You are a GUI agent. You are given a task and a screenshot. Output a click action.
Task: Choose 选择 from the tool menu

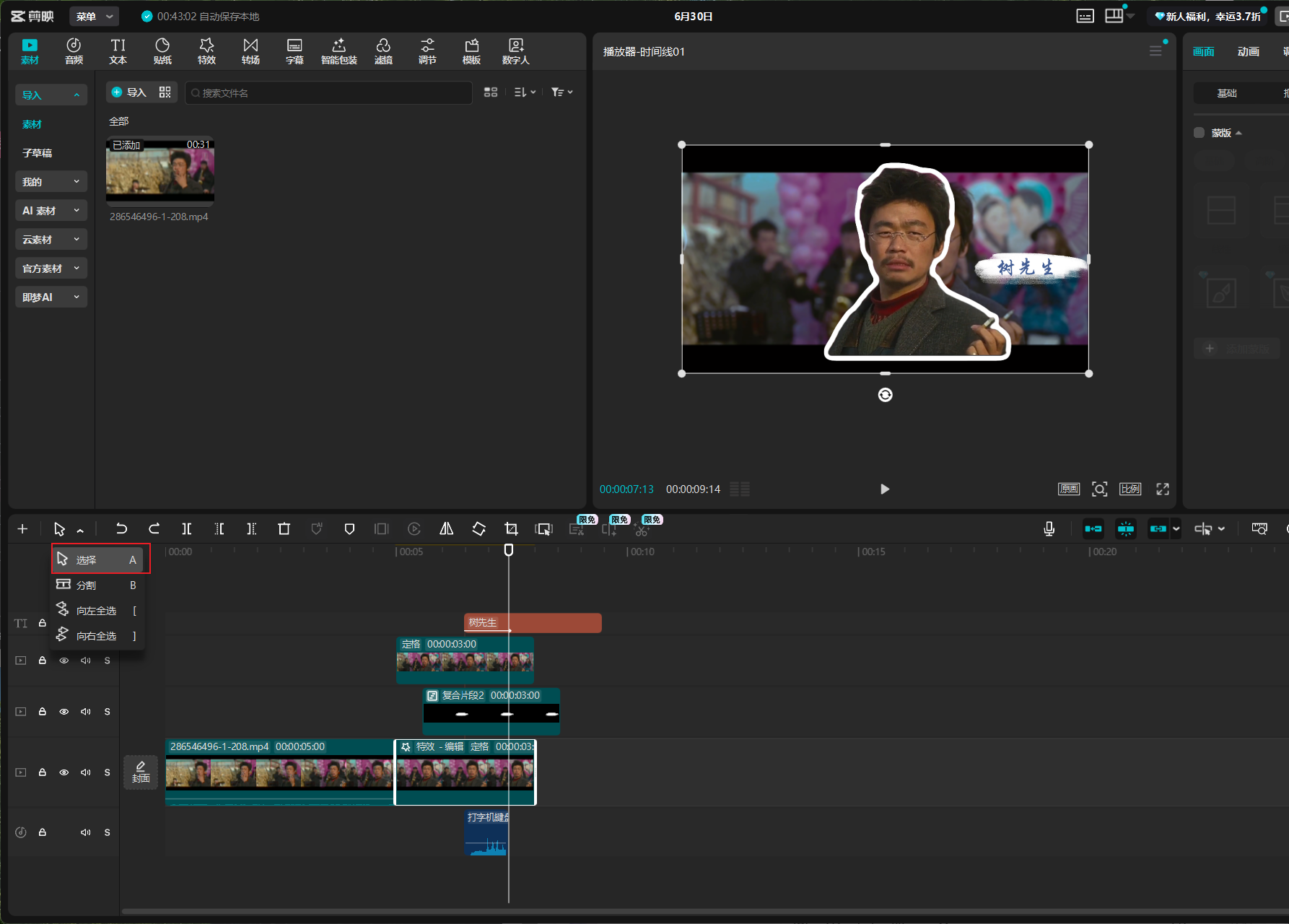click(x=98, y=559)
